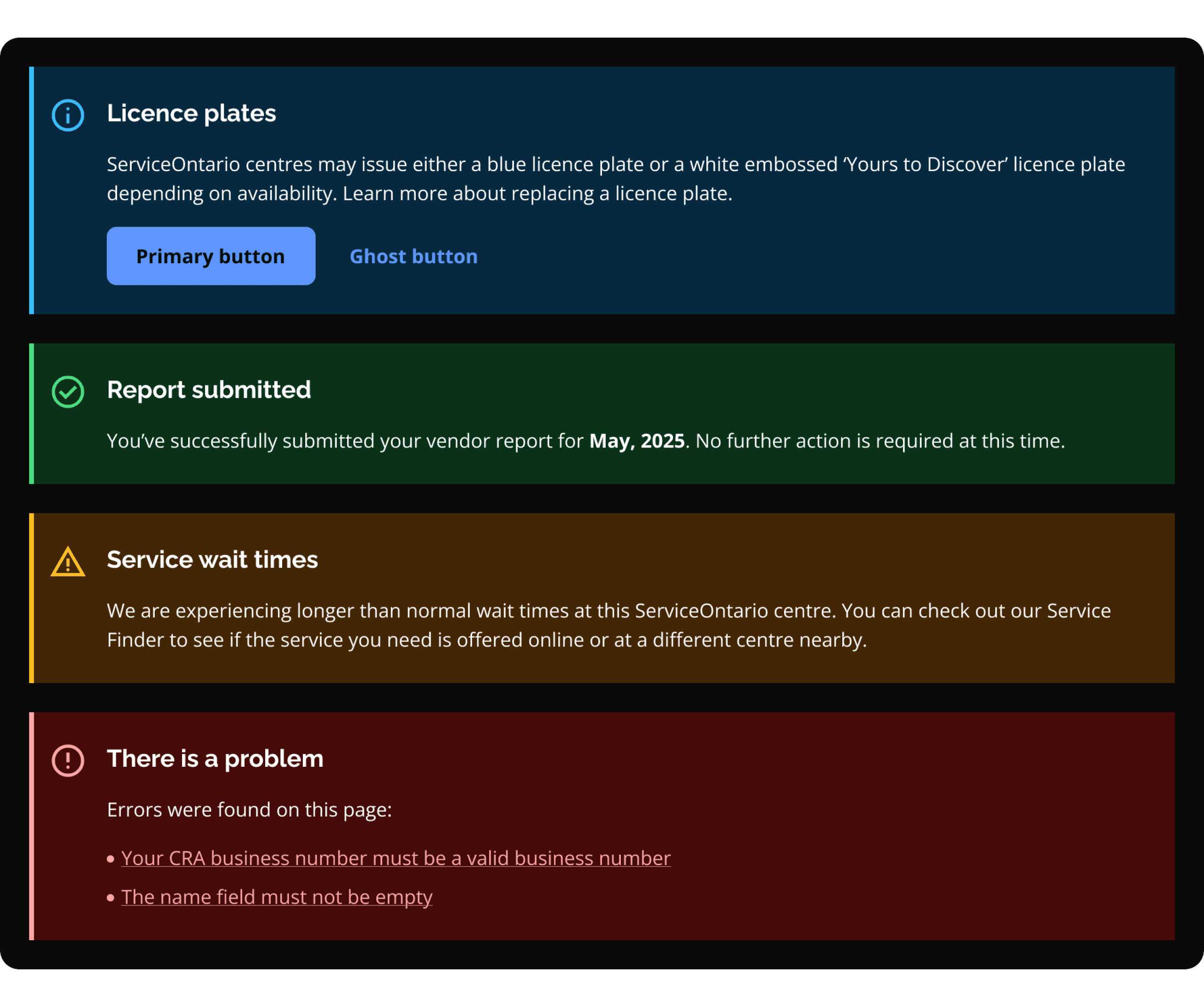Click the Report submitted heading
Viewport: 1204px width, 1007px height.
209,390
